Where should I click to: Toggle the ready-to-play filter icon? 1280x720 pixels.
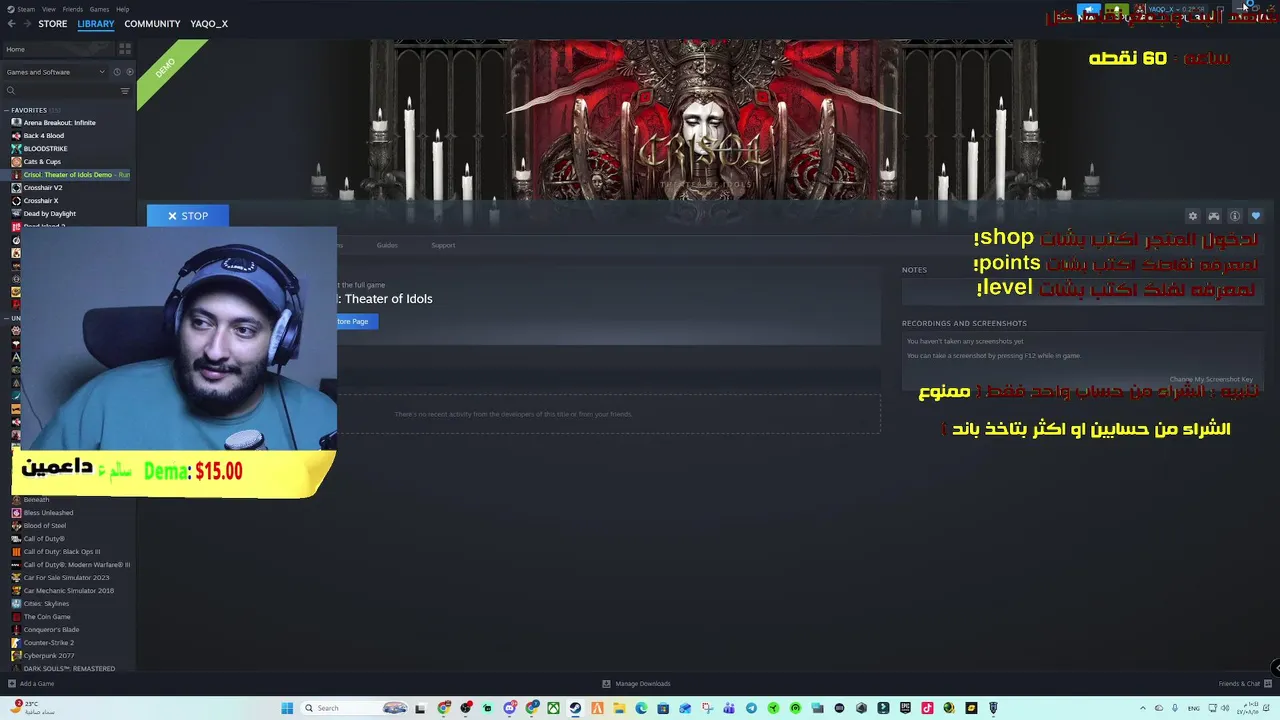click(129, 72)
